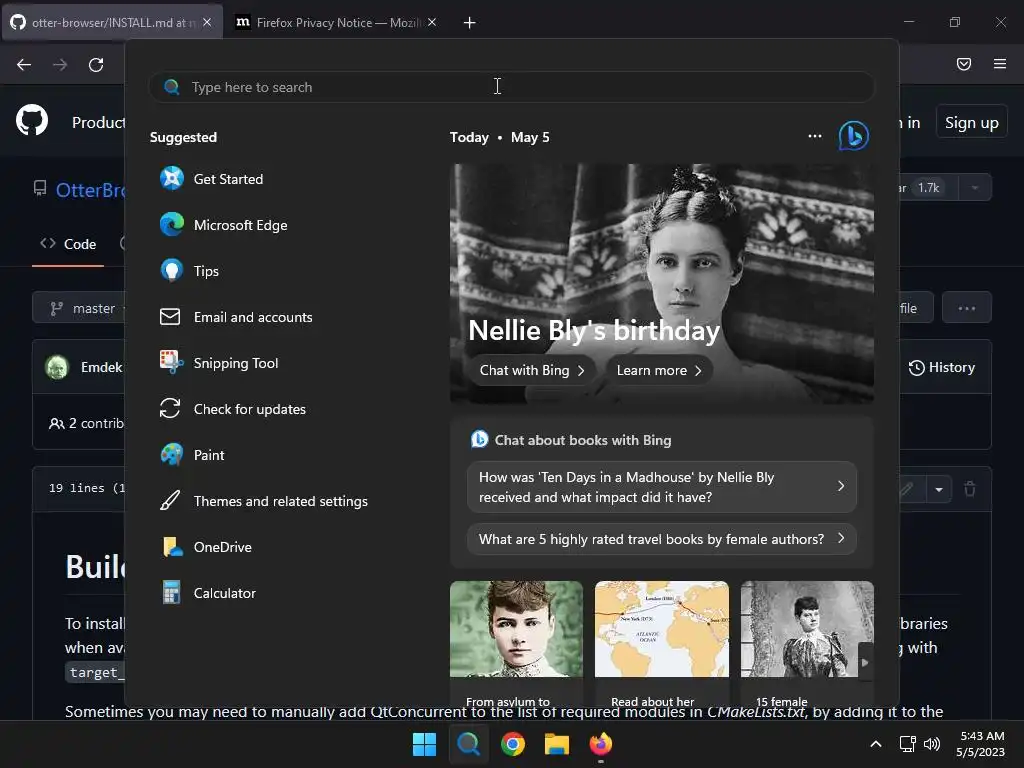
Task: Reload the page in Firefox
Action: click(x=96, y=65)
